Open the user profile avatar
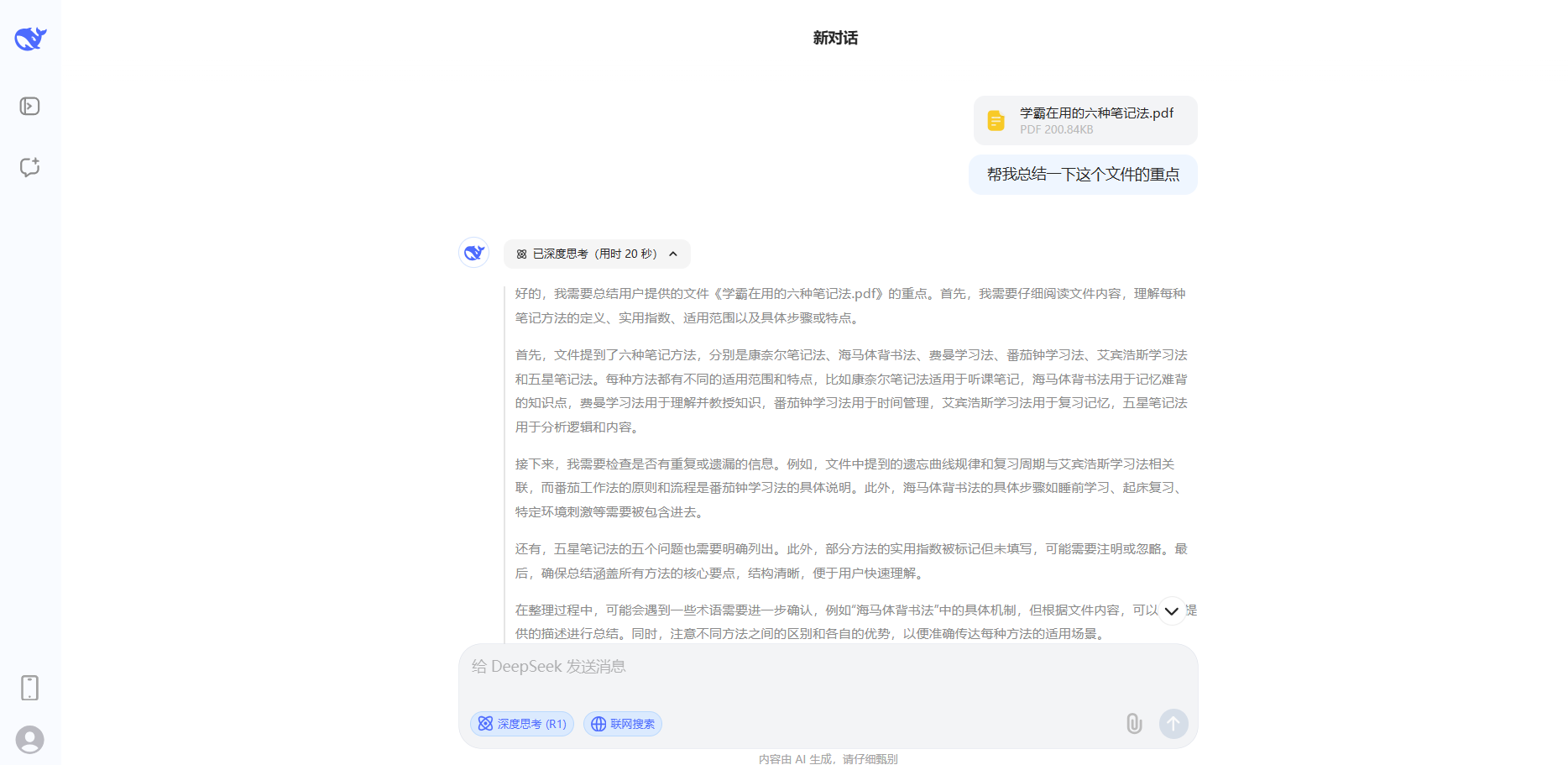Screen dimensions: 1568x765 [x=29, y=739]
